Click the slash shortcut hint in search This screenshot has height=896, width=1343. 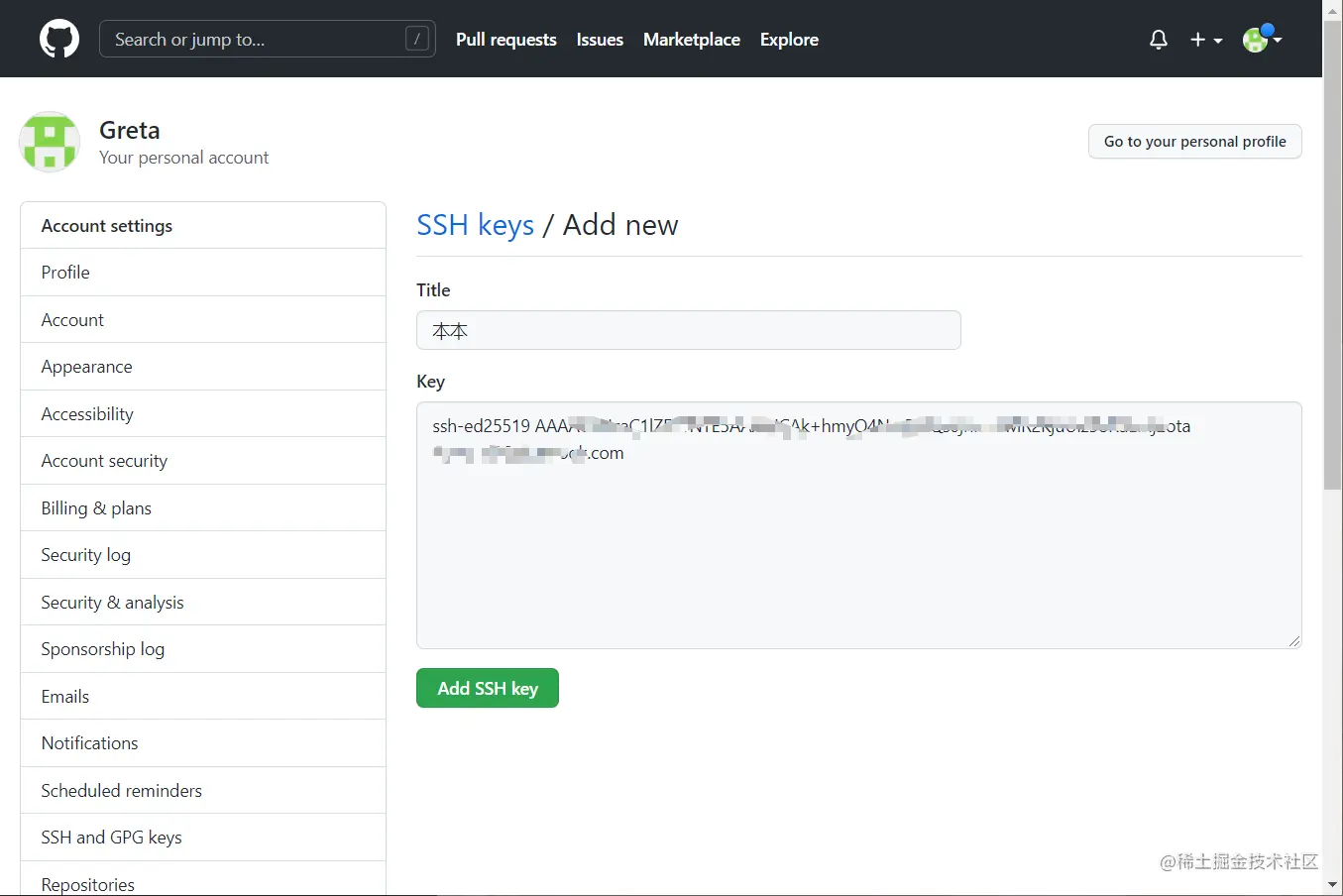[x=417, y=39]
